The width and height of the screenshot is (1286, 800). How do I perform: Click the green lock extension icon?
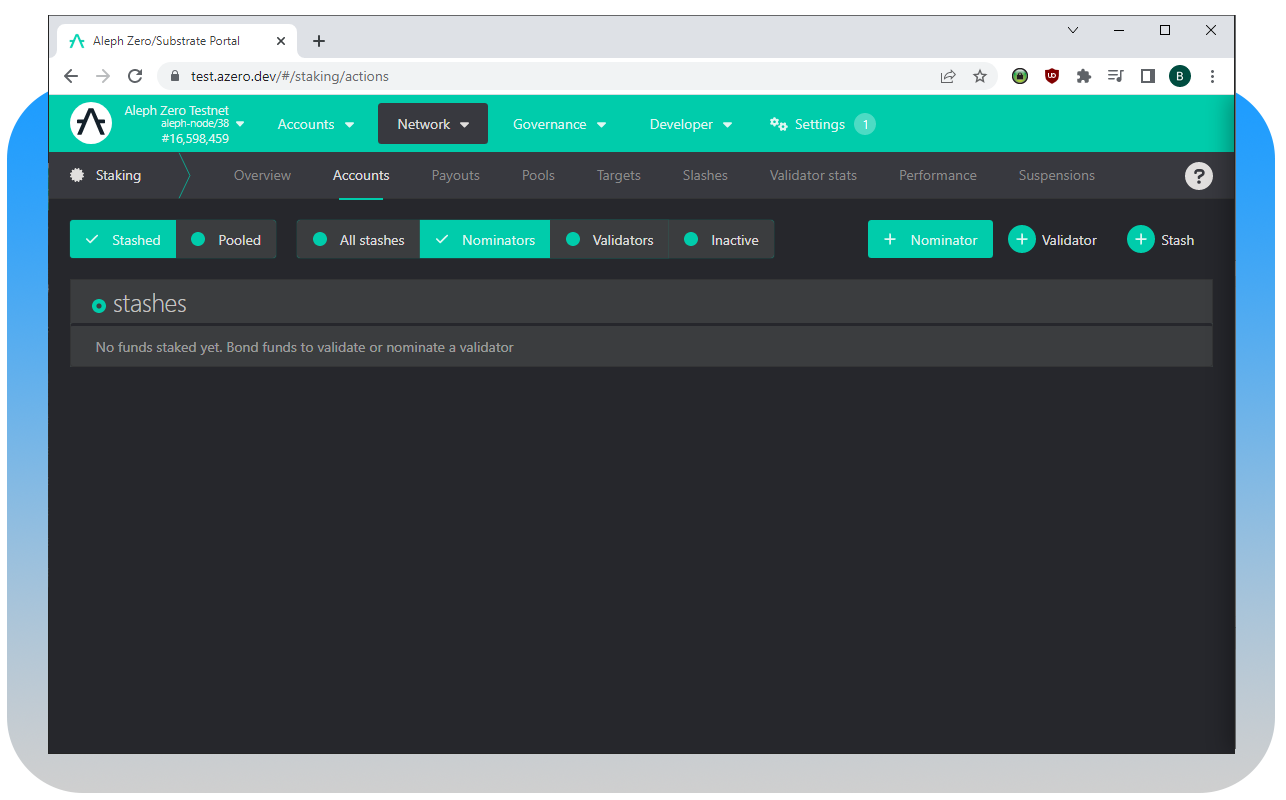[x=1020, y=76]
